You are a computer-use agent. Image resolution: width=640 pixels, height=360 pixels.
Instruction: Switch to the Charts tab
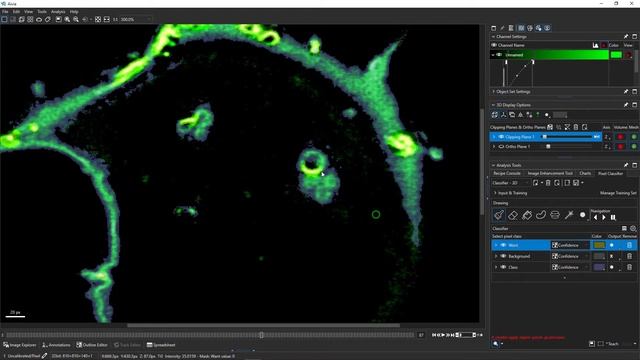(585, 173)
